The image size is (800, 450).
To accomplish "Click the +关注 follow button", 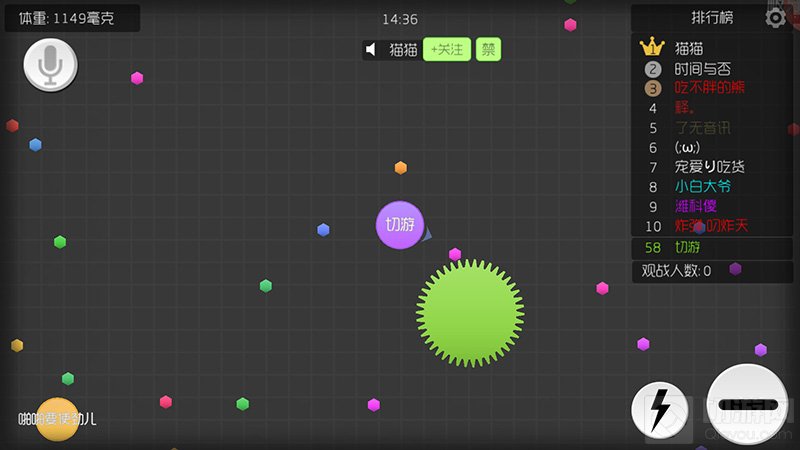I will pyautogui.click(x=446, y=49).
